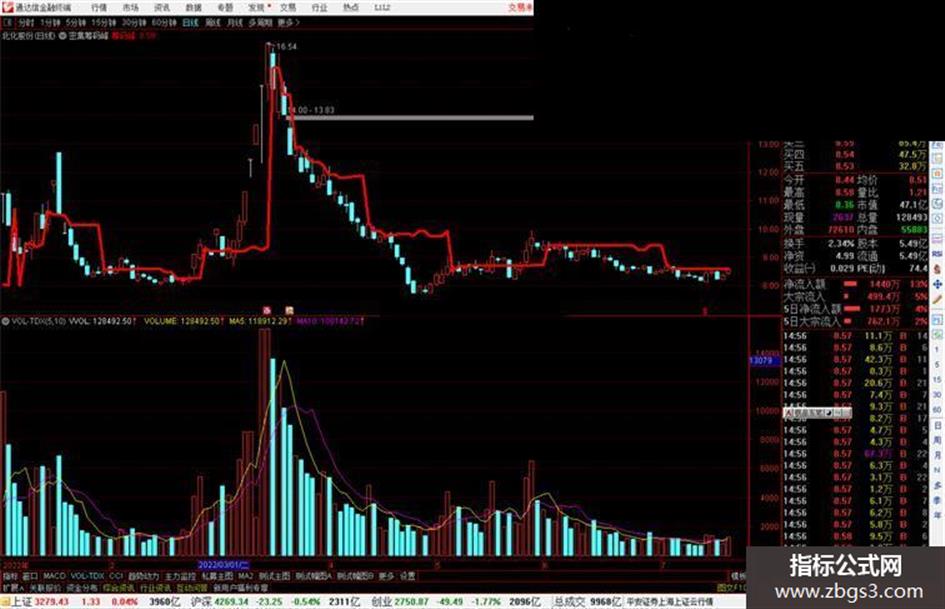Click the red dollar-sign sidebar icon
The image size is (945, 609).
point(937,269)
